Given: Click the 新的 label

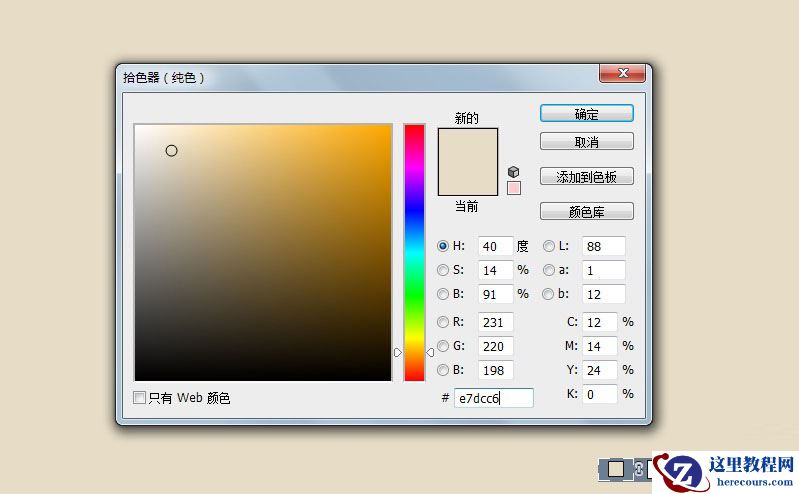Looking at the screenshot, I should tap(467, 118).
